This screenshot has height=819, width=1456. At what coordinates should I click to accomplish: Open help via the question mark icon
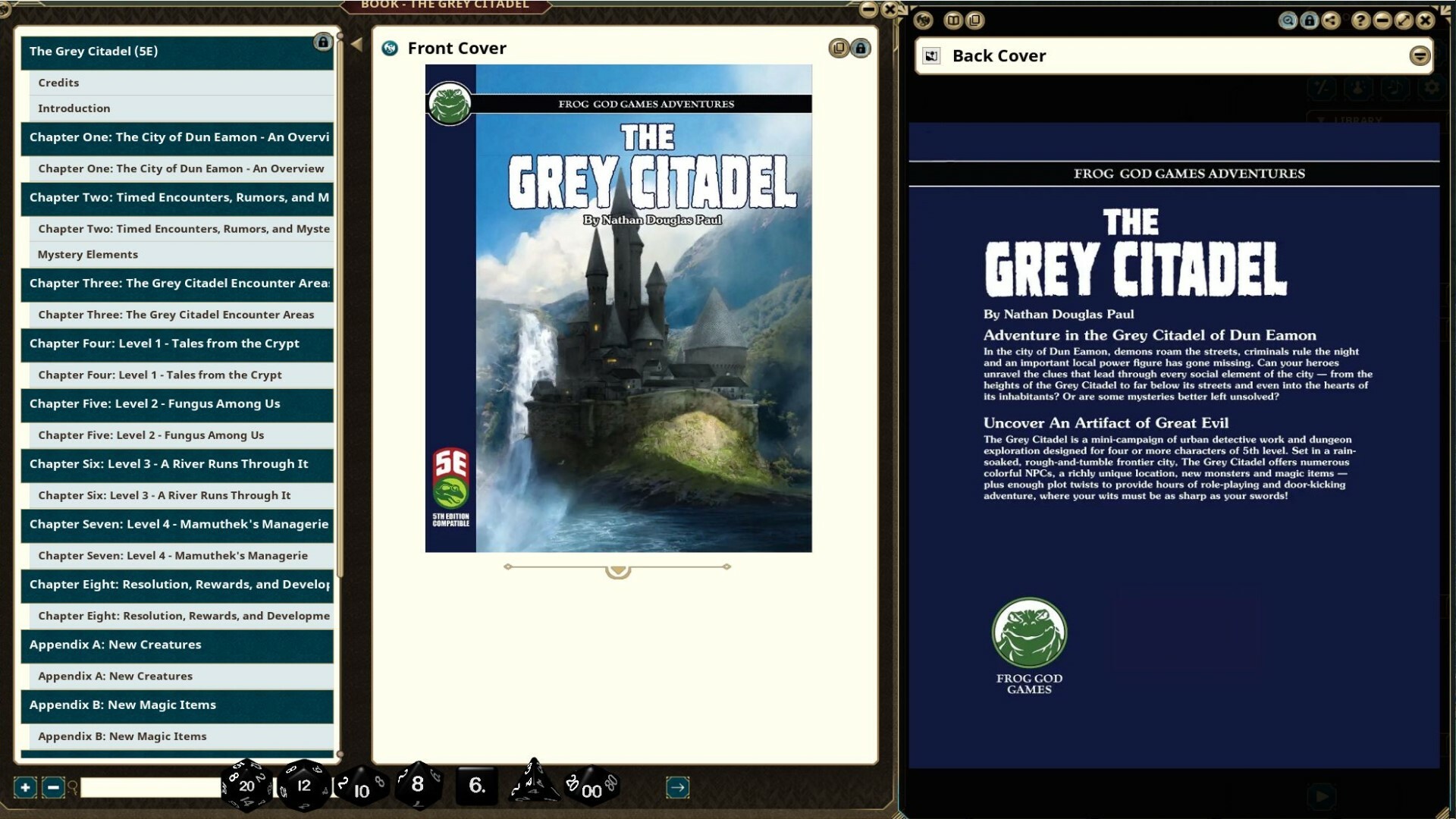point(1362,20)
